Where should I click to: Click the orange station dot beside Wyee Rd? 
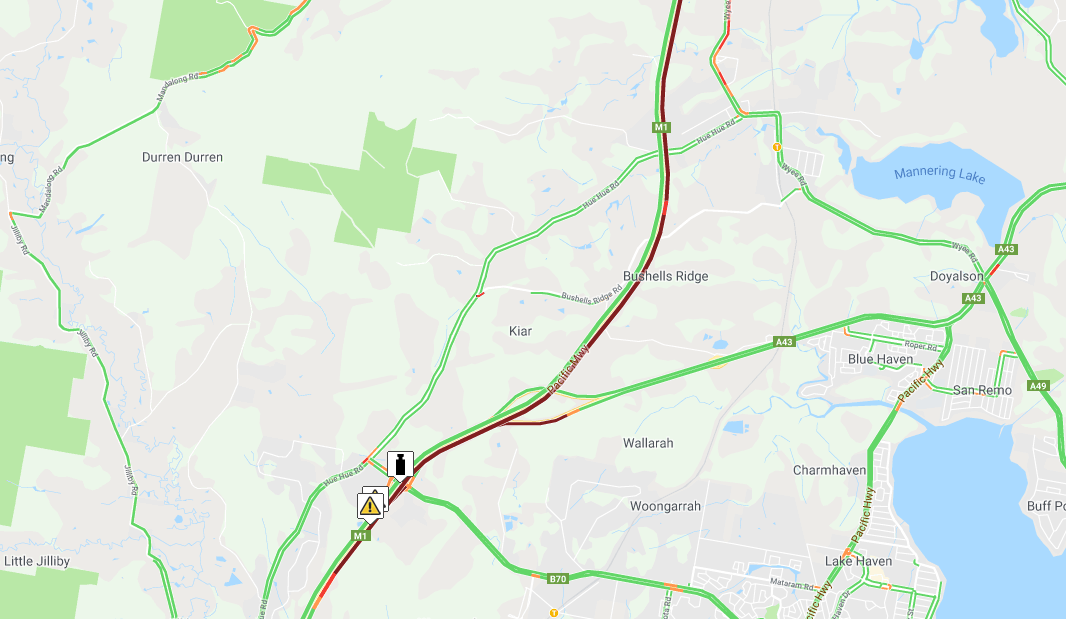tap(777, 147)
